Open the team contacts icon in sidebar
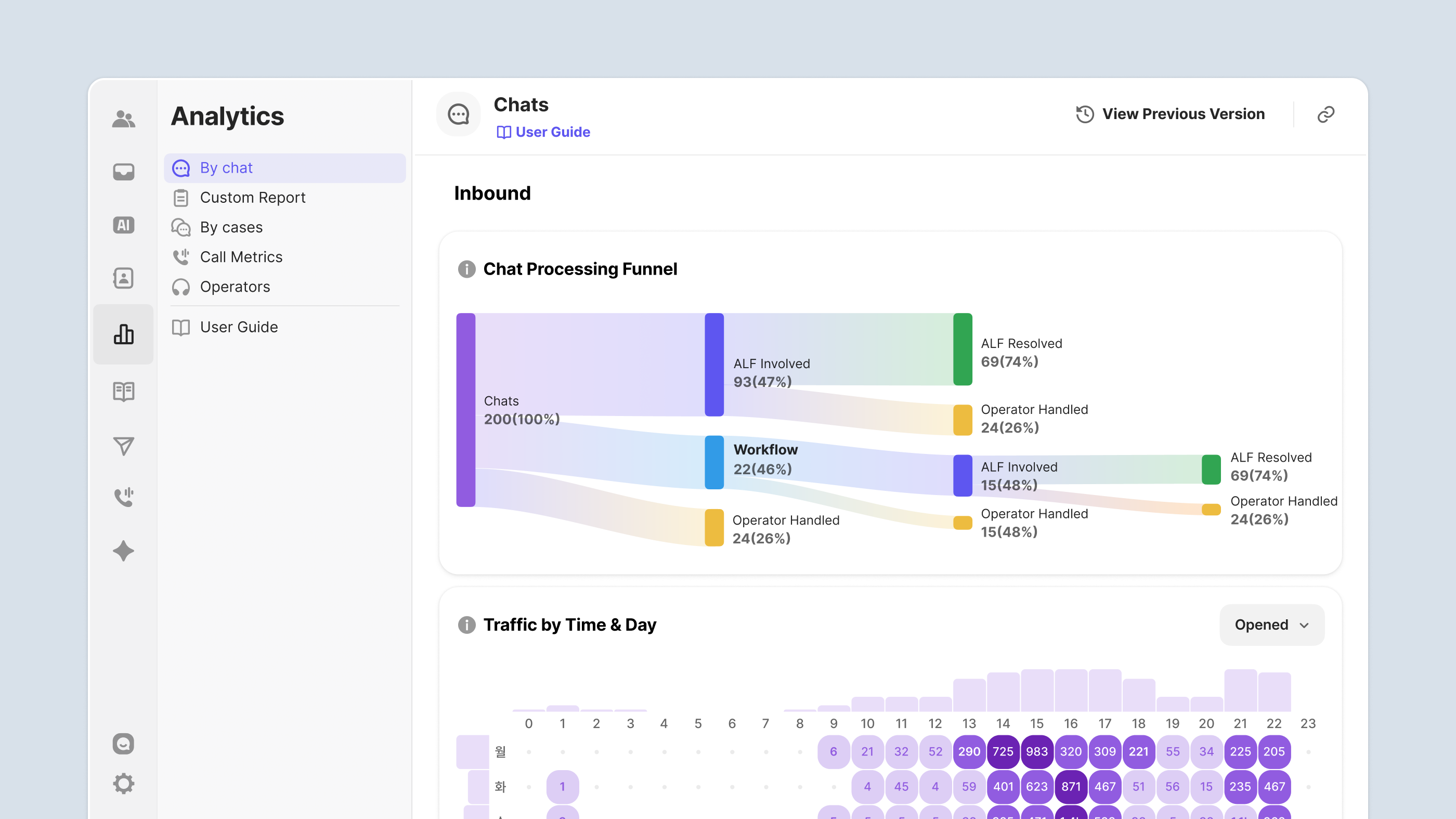This screenshot has width=1456, height=819. pyautogui.click(x=123, y=119)
